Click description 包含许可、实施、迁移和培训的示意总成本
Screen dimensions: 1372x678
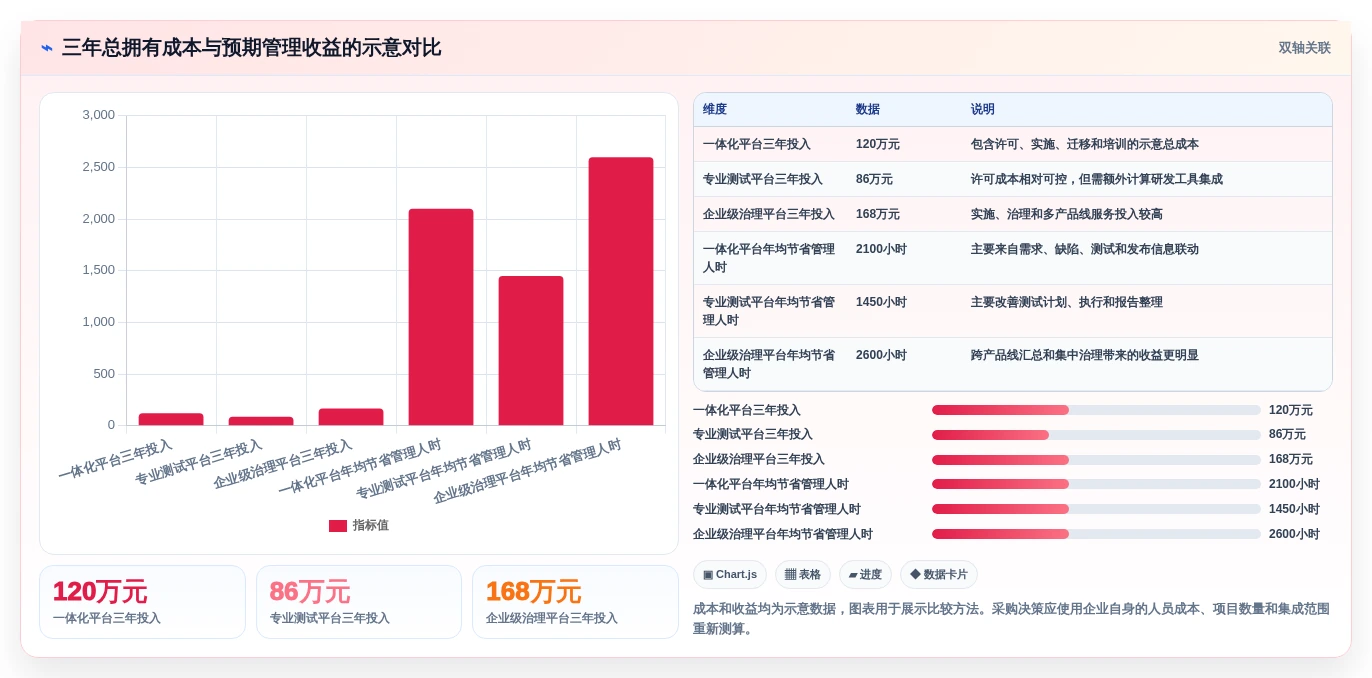[x=1085, y=144]
